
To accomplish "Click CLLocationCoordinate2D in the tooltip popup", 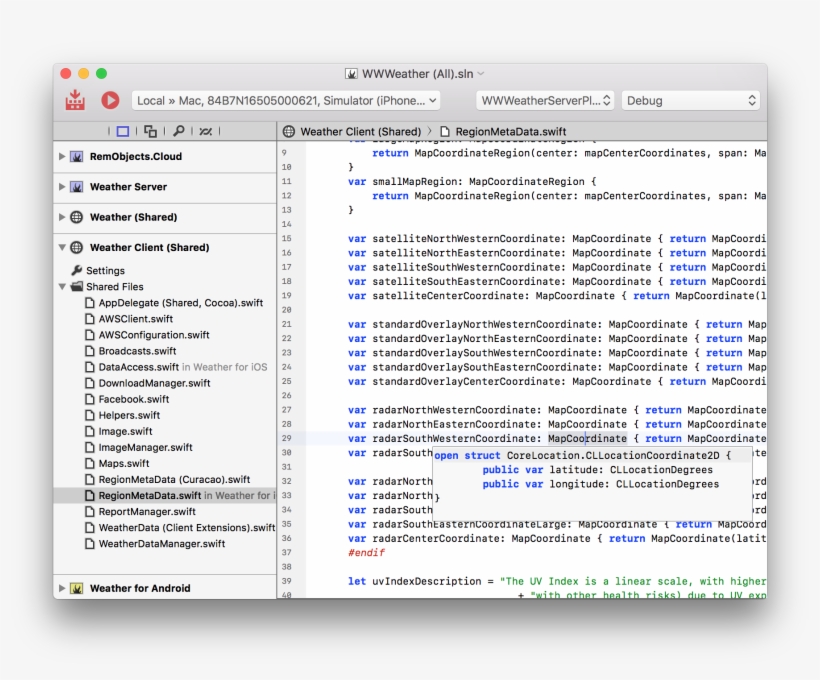I will [x=653, y=456].
